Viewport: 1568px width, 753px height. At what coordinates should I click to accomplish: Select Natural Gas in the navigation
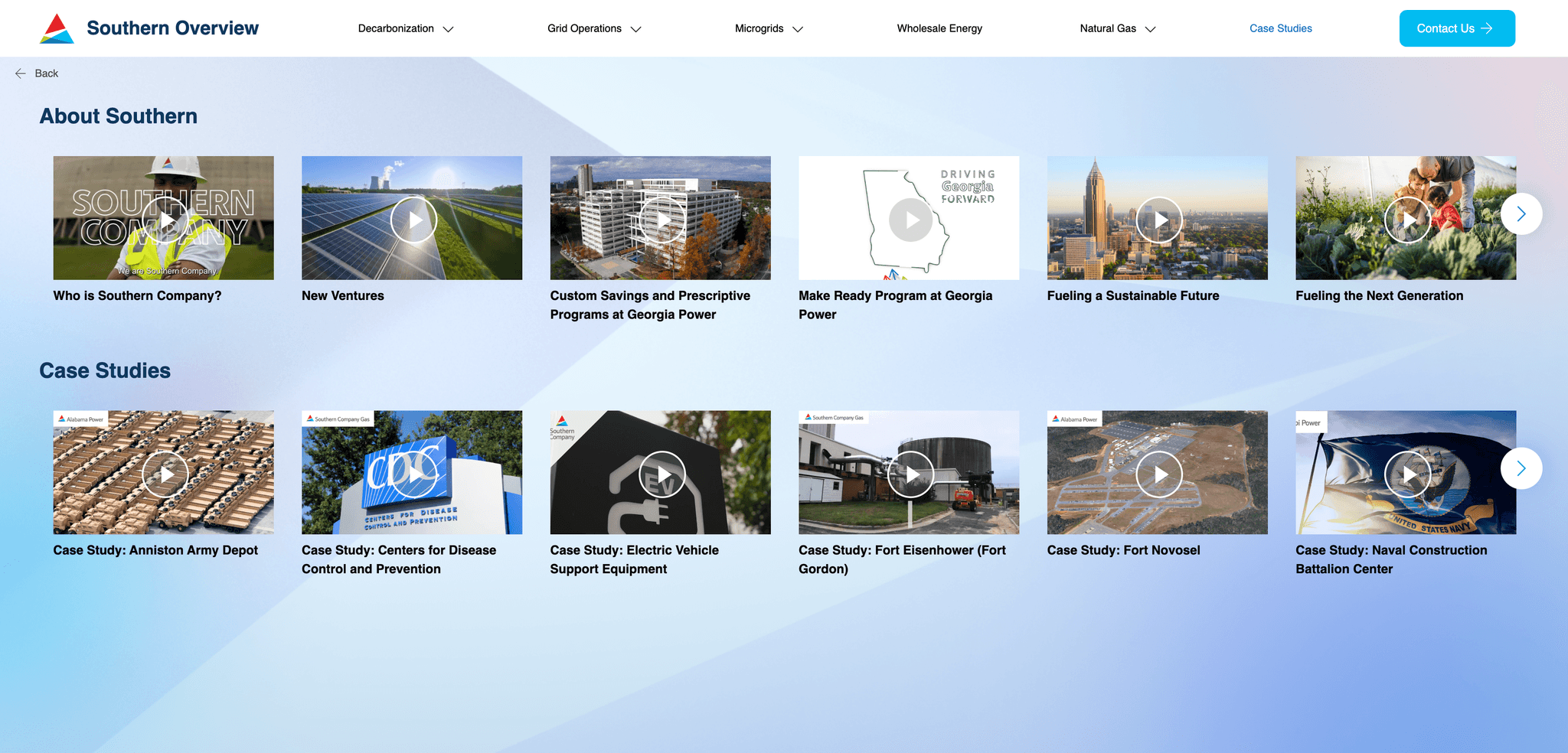[1108, 28]
